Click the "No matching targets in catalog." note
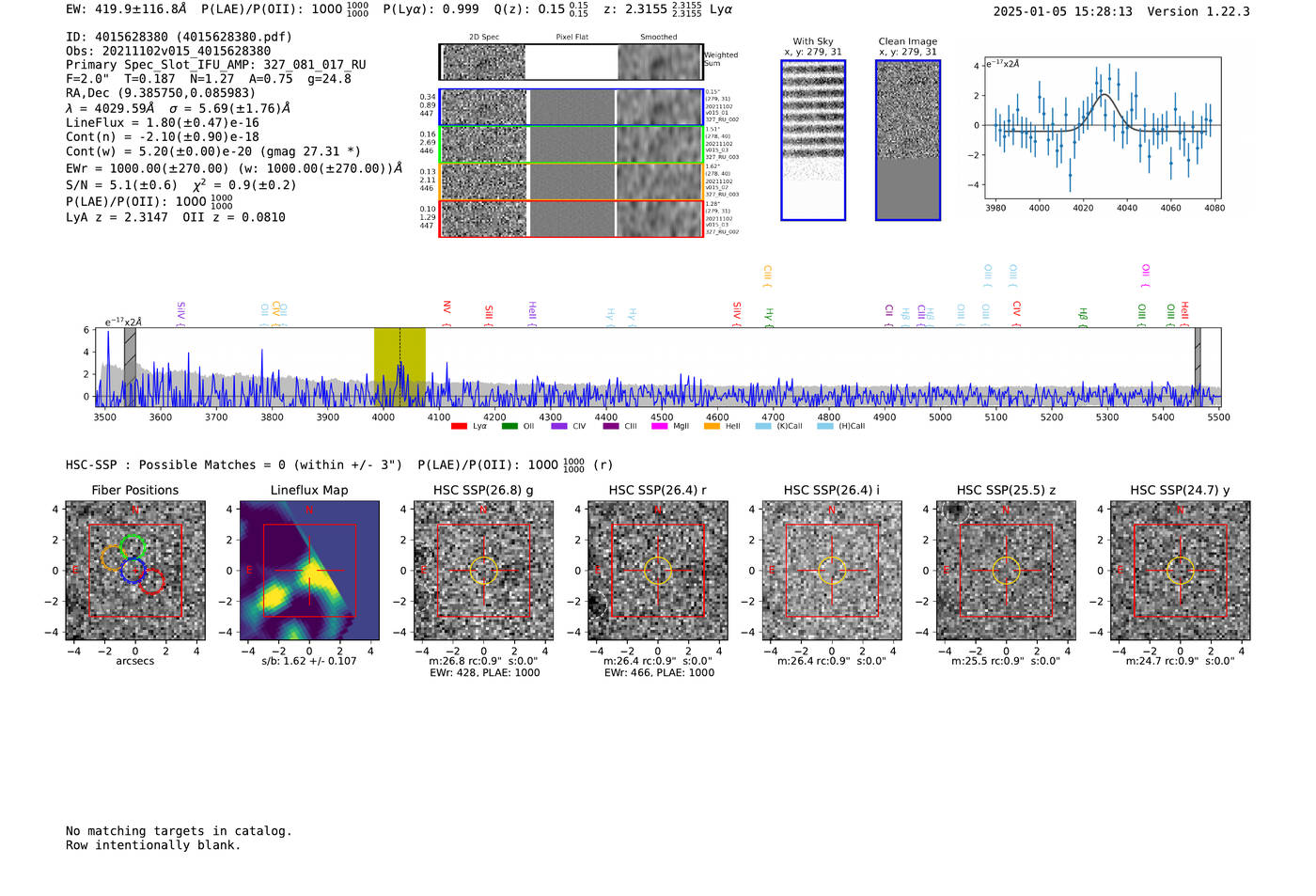 pos(179,831)
